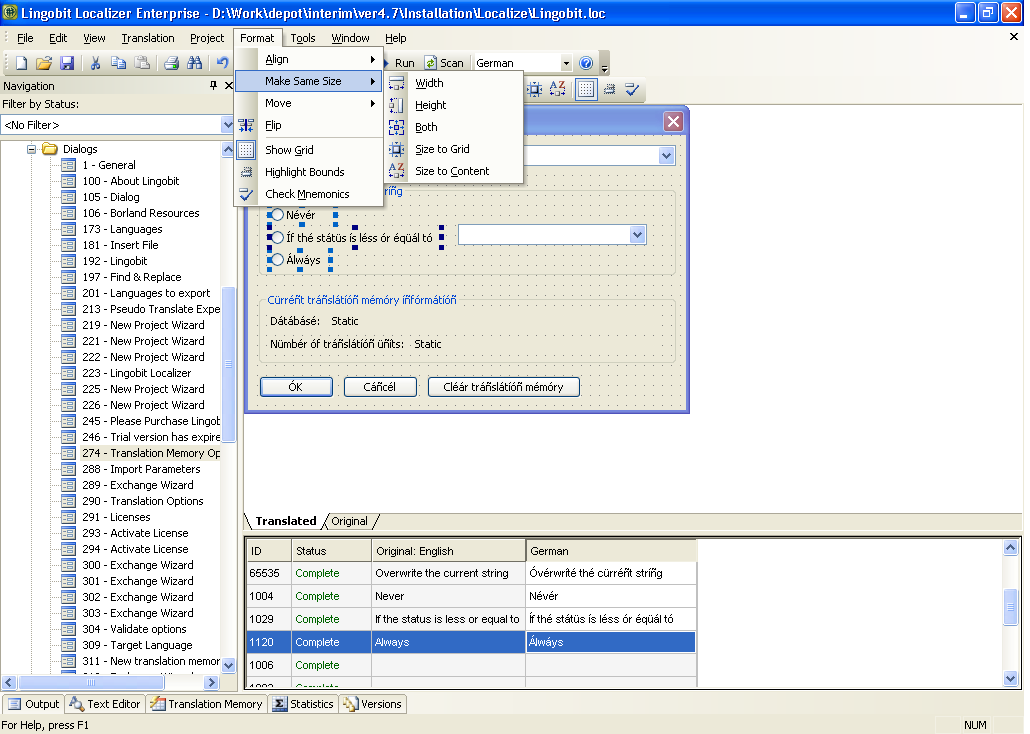Expand the Align submenu
The height and width of the screenshot is (734, 1030).
tap(309, 59)
